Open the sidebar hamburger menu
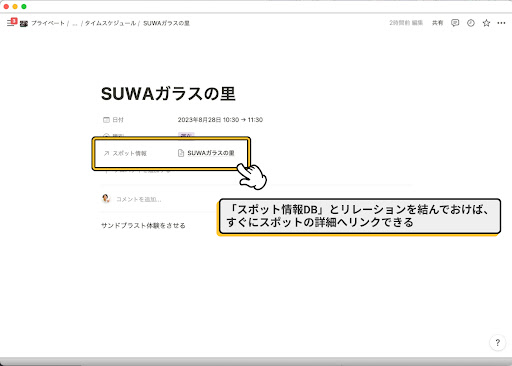This screenshot has width=512, height=366. [10, 23]
